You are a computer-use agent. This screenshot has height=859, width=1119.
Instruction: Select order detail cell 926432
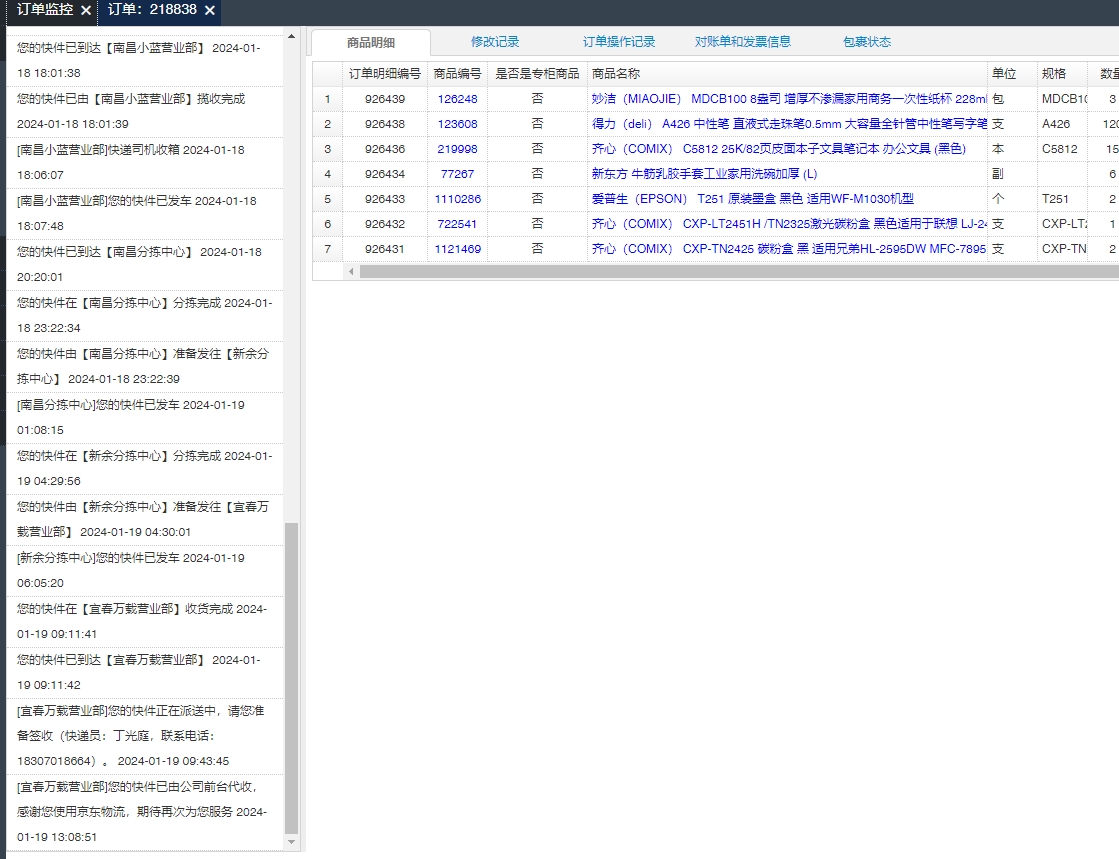[385, 223]
